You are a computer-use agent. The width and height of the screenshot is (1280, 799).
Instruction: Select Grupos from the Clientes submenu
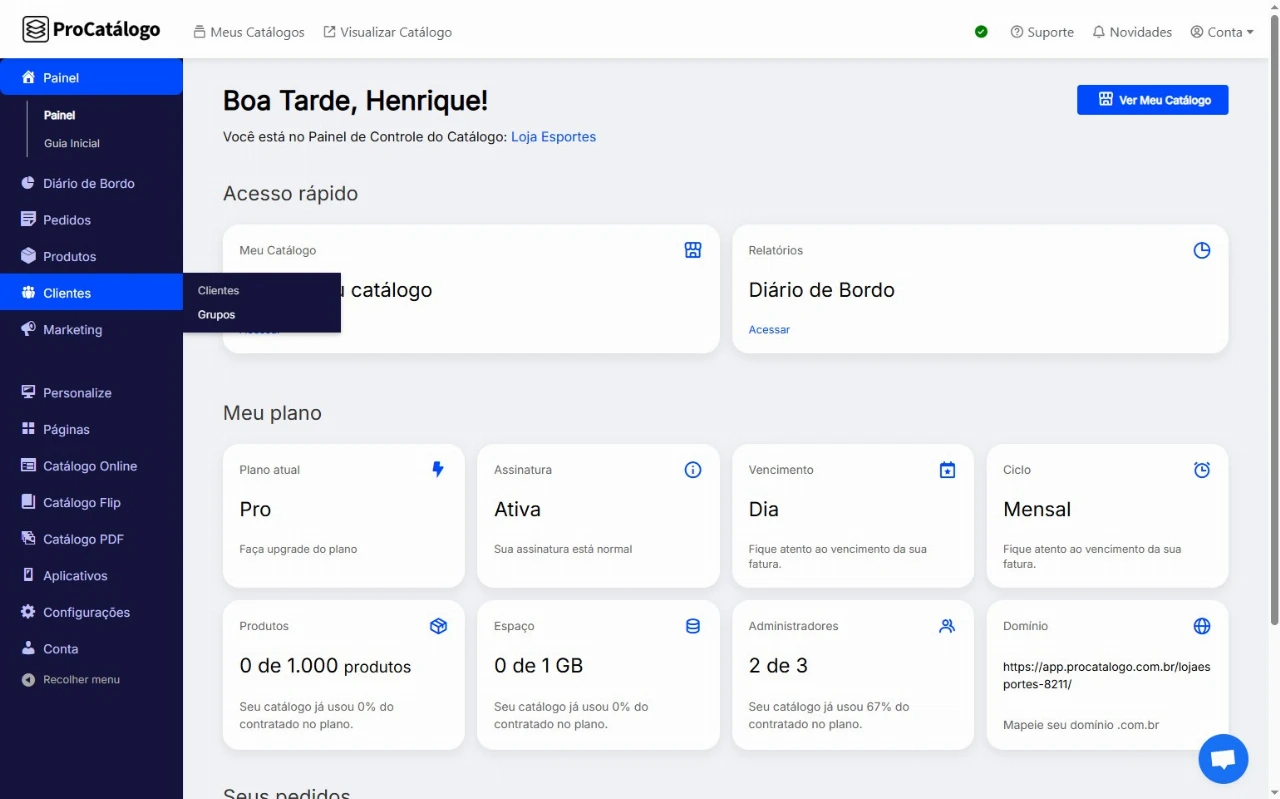click(217, 315)
